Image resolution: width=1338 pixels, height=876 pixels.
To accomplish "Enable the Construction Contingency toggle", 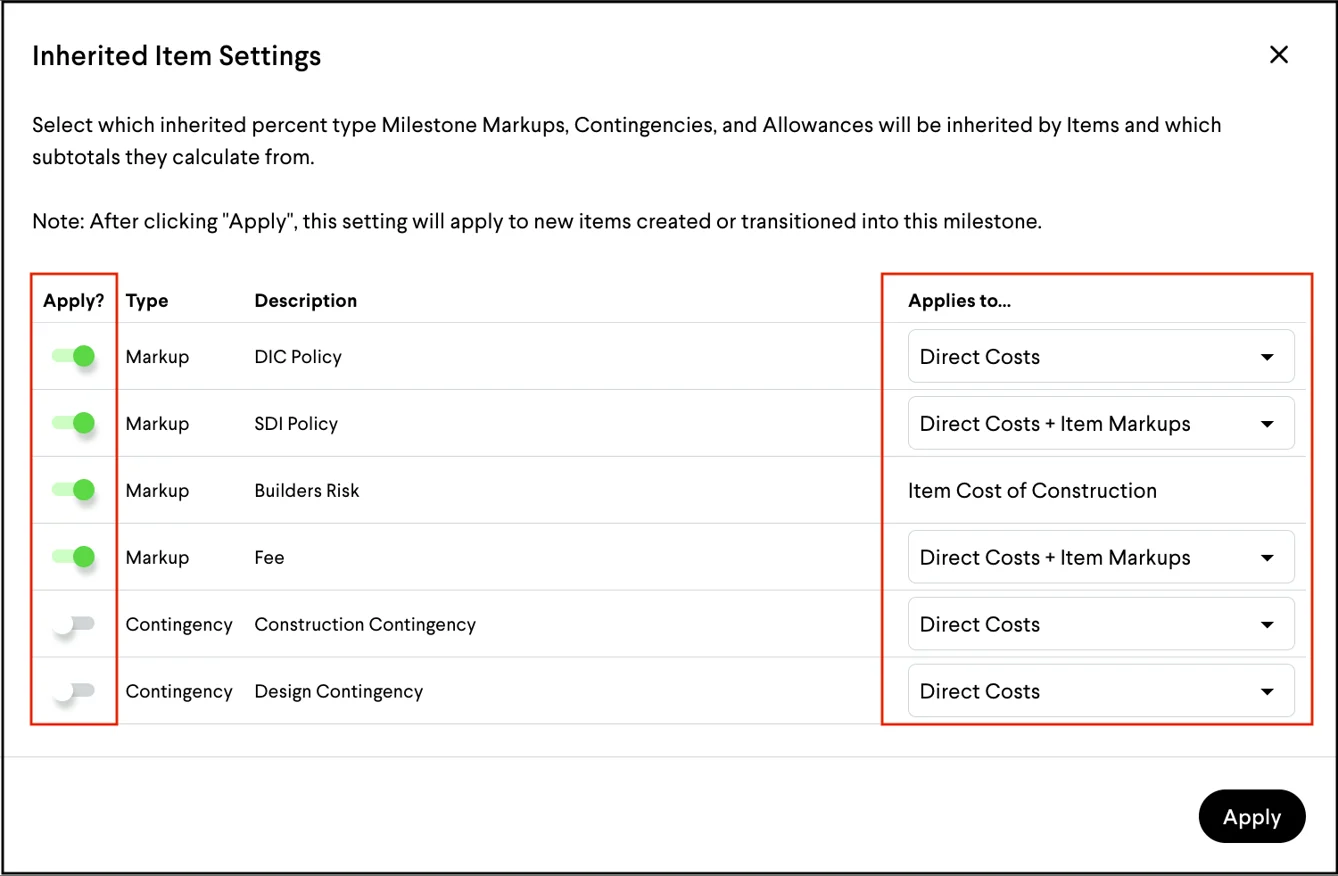I will (x=73, y=624).
